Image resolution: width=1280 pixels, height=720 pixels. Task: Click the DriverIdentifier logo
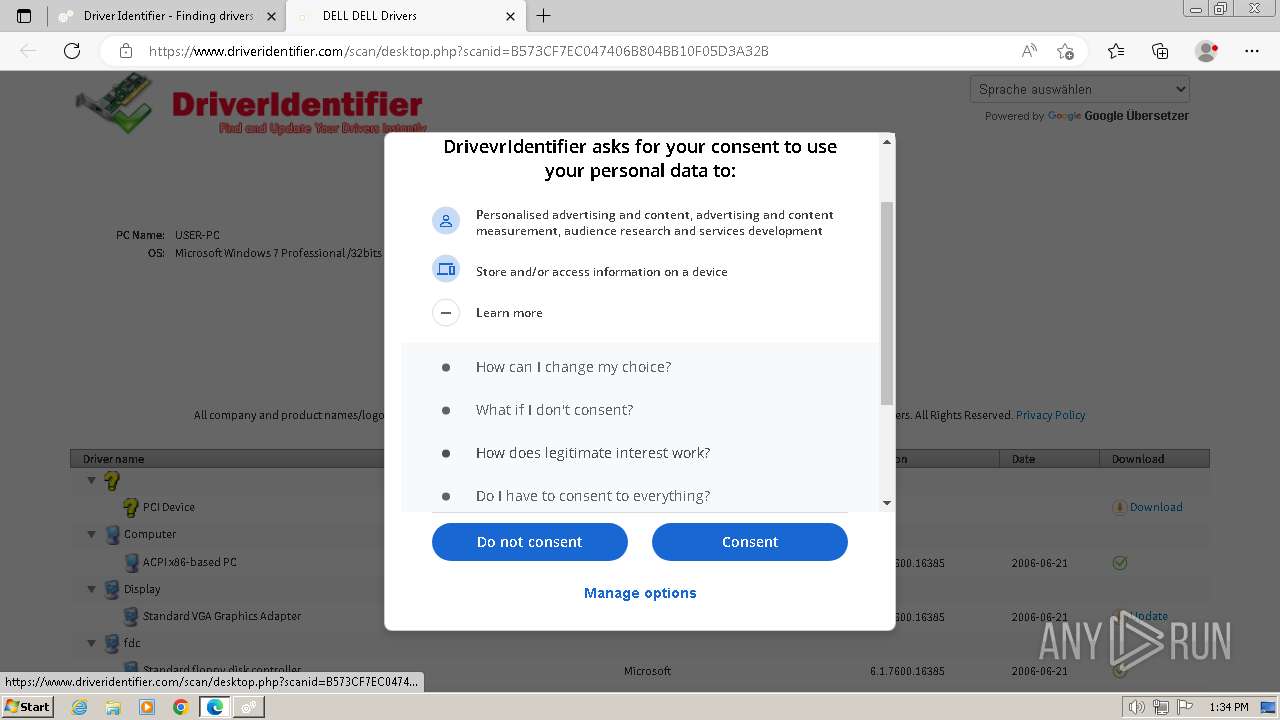coord(252,104)
